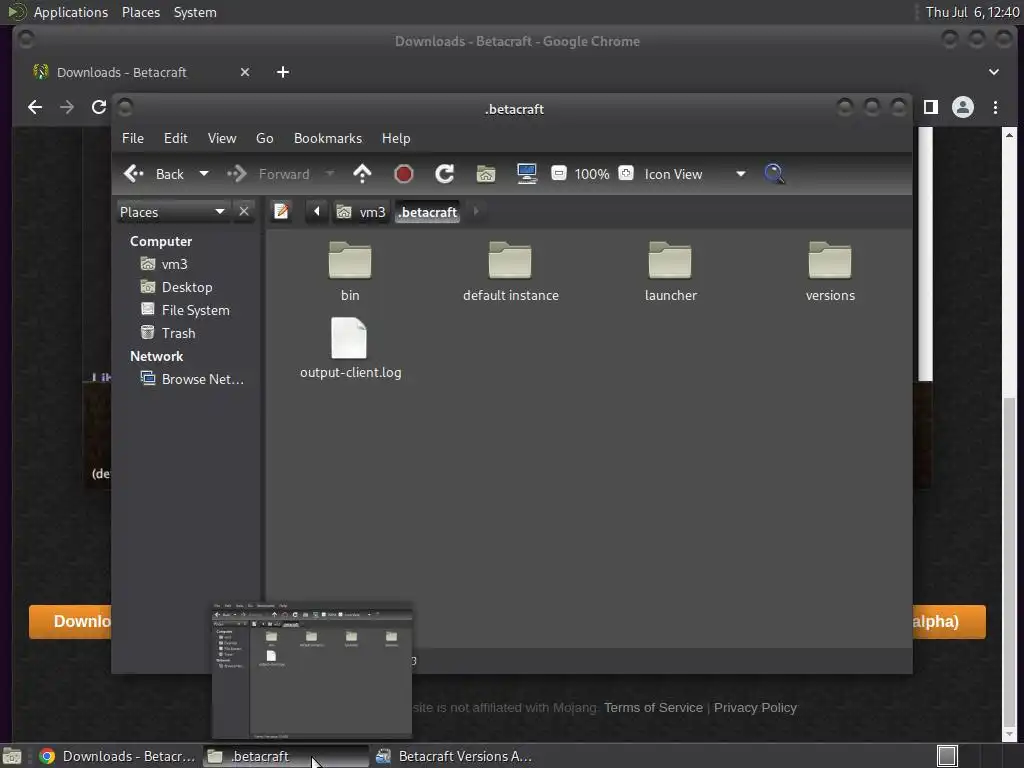
Task: Toggle Chrome side panel icon
Action: 931,107
